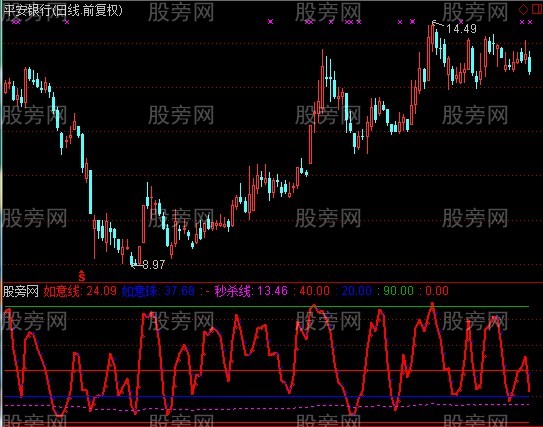Click the 如意线: 24.09 indicator value
The image size is (543, 427).
(80, 291)
